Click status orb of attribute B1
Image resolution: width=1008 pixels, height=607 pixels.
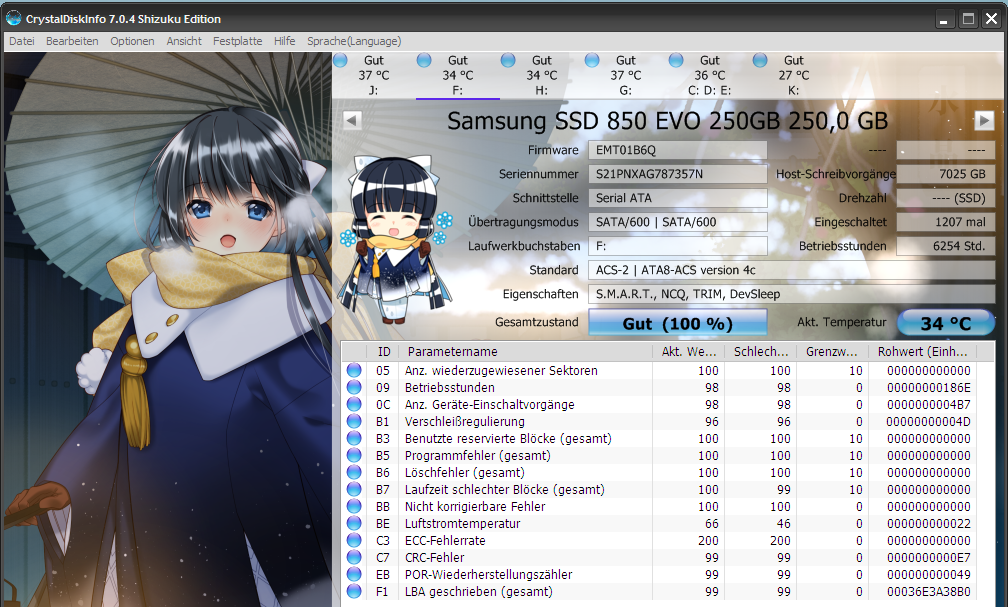354,421
